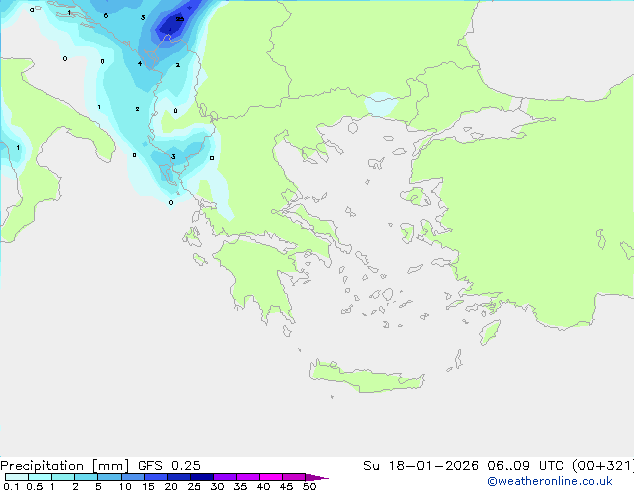Click the '25' precipitation value on the map
The width and height of the screenshot is (634, 490).
pyautogui.click(x=180, y=19)
